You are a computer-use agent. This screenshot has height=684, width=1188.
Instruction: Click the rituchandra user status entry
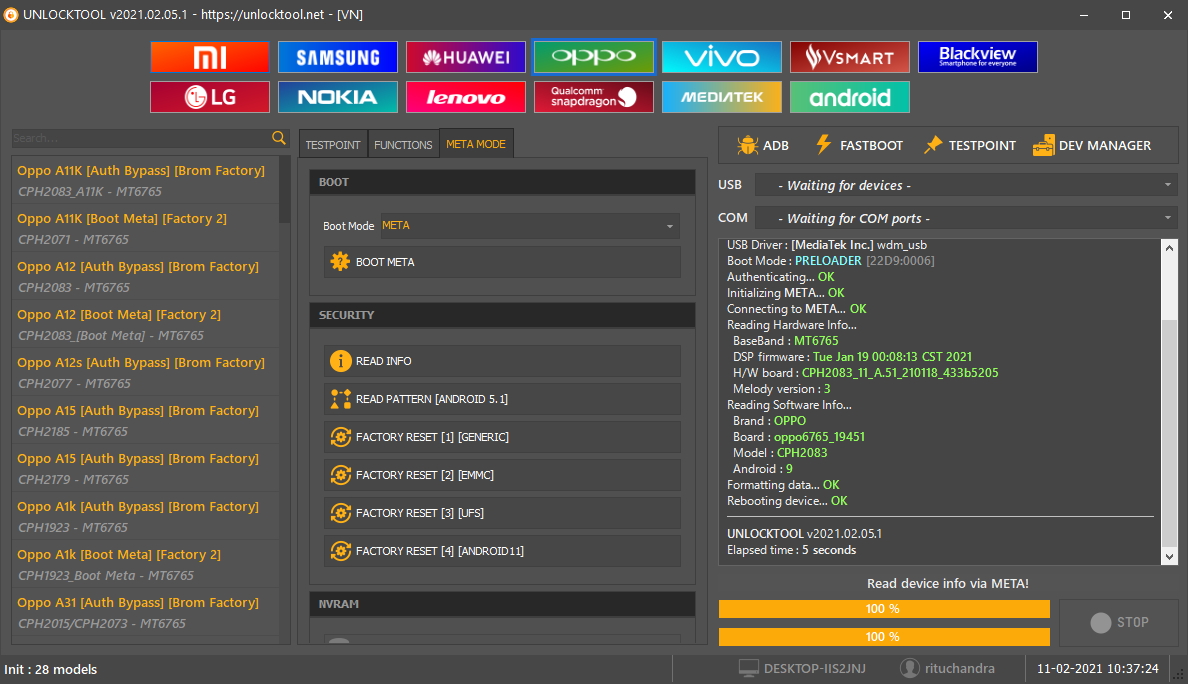tap(947, 668)
